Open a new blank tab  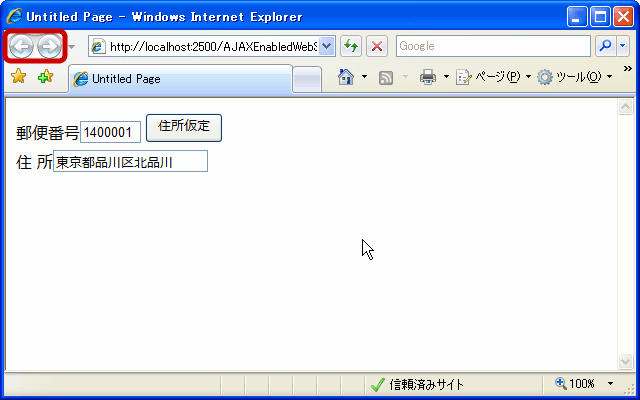click(307, 80)
